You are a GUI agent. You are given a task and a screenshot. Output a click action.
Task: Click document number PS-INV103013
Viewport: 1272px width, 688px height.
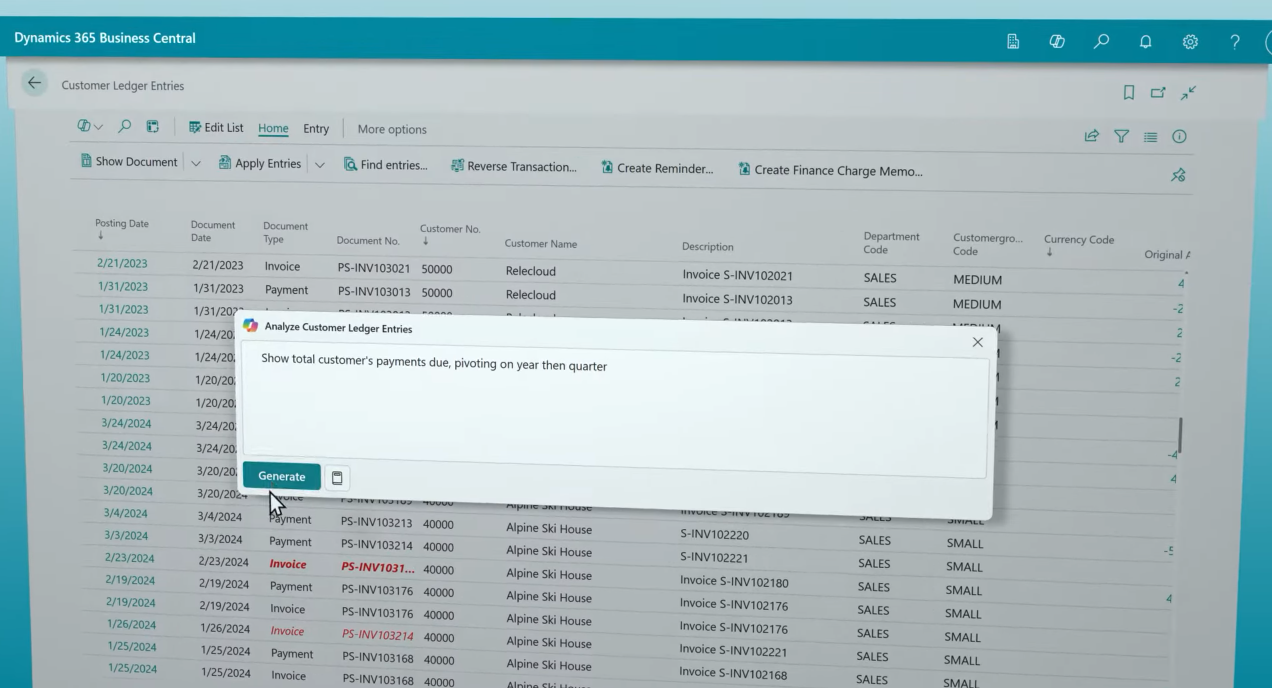(375, 293)
